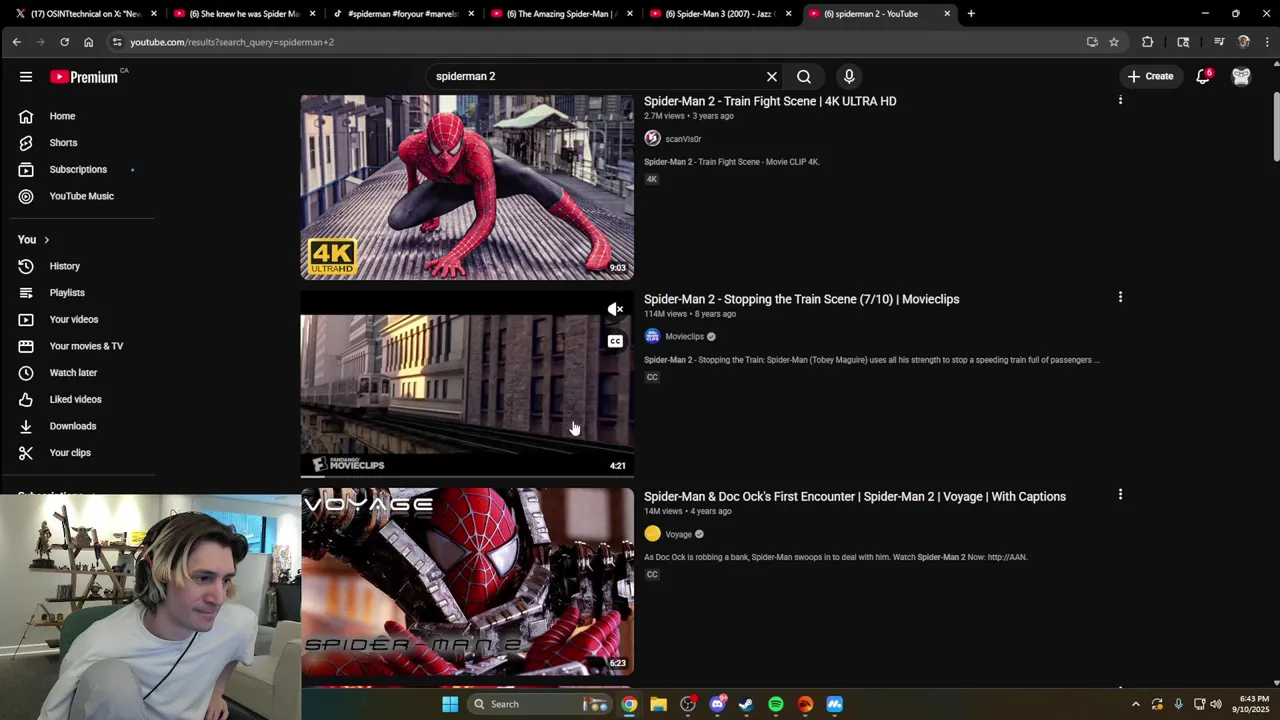Visit the scanVis0r channel
Image resolution: width=1280 pixels, height=720 pixels.
(x=683, y=139)
